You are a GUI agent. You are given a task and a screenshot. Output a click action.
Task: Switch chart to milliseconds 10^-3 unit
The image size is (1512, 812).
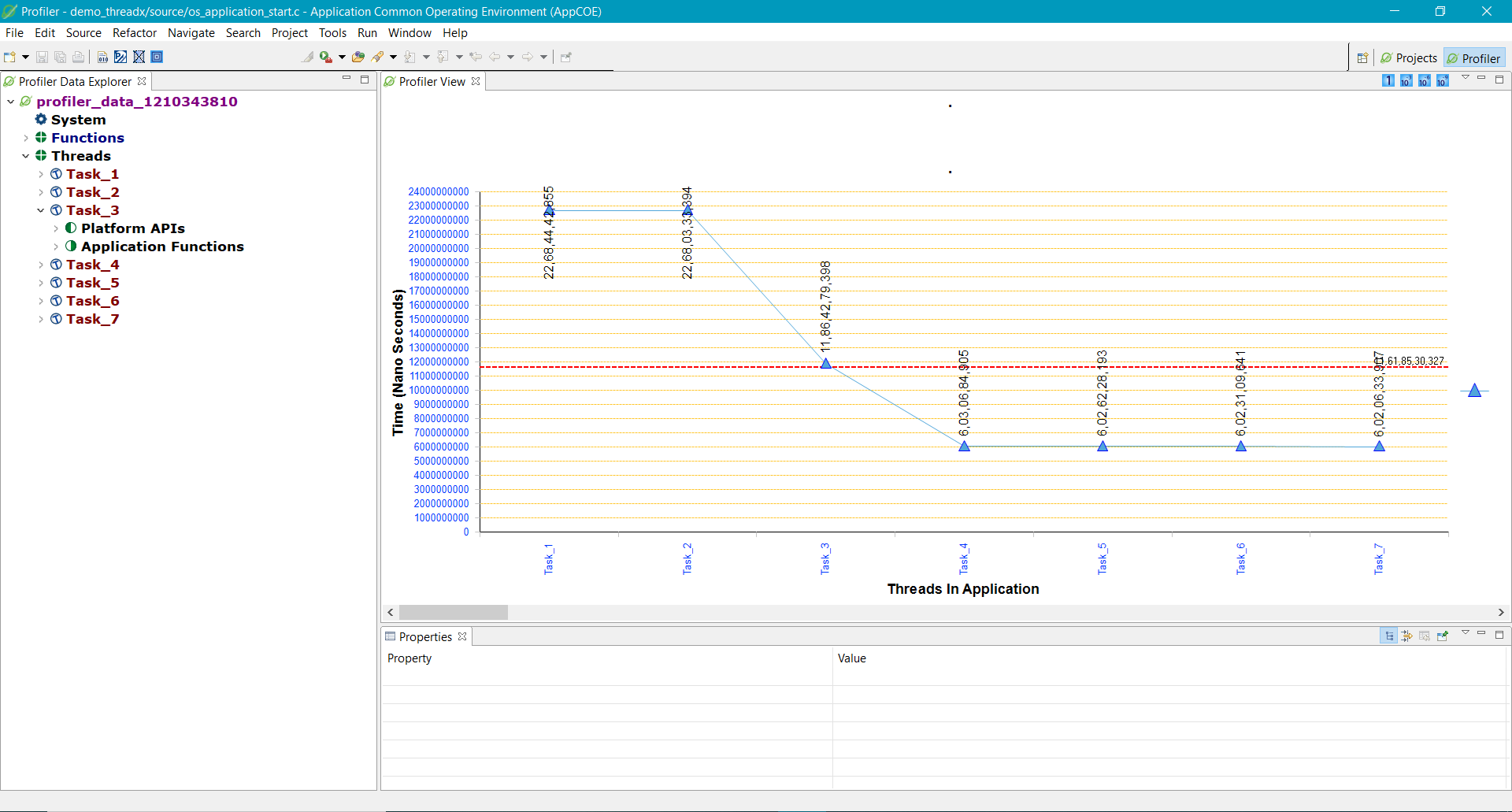tap(1406, 80)
